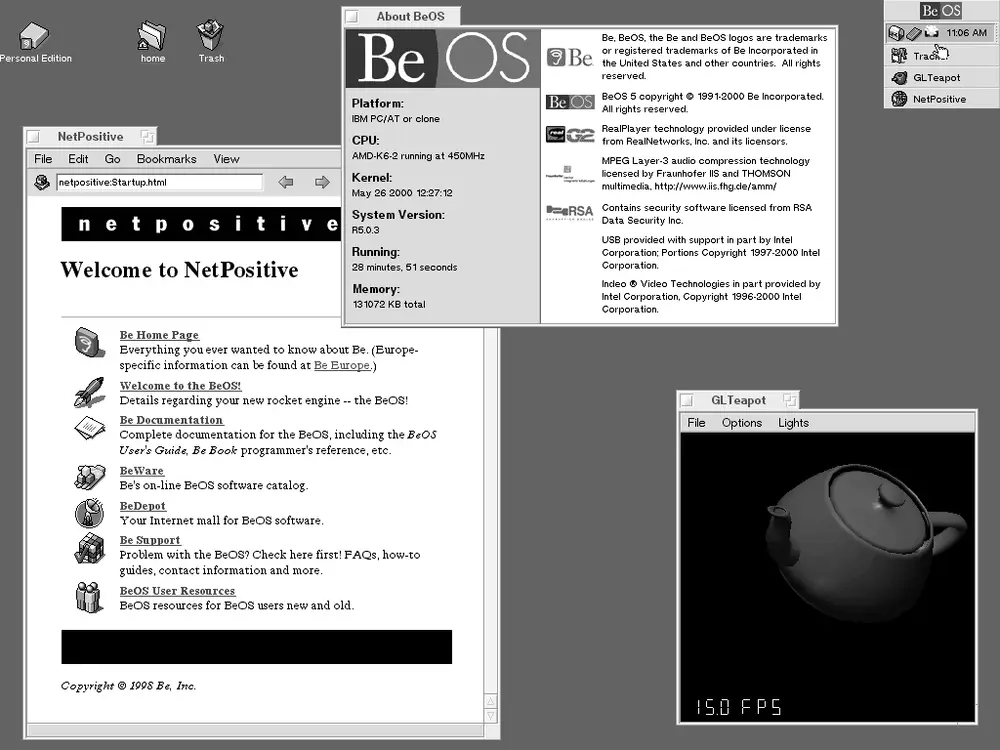Open the home folder desktop icon
1000x750 pixels.
click(x=152, y=36)
